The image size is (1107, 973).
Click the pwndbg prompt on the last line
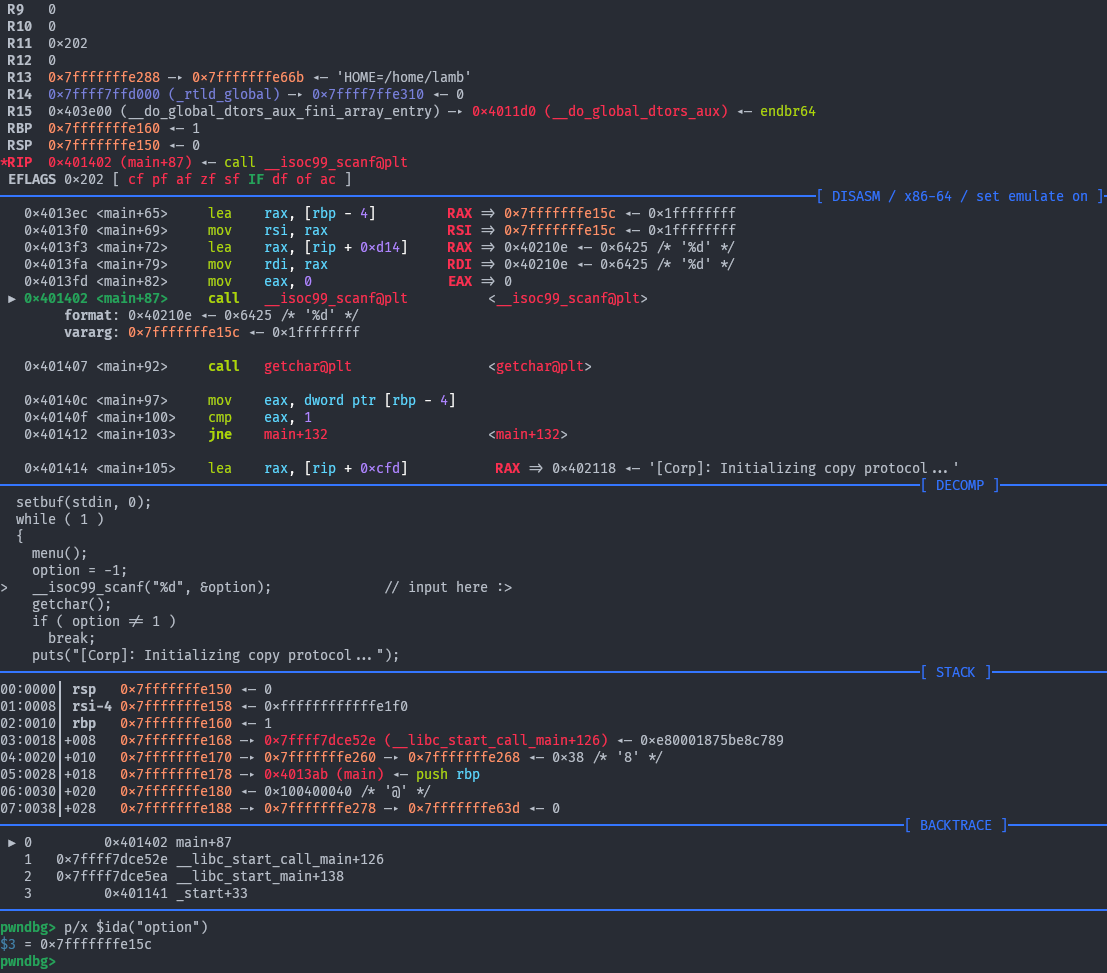(x=27, y=961)
